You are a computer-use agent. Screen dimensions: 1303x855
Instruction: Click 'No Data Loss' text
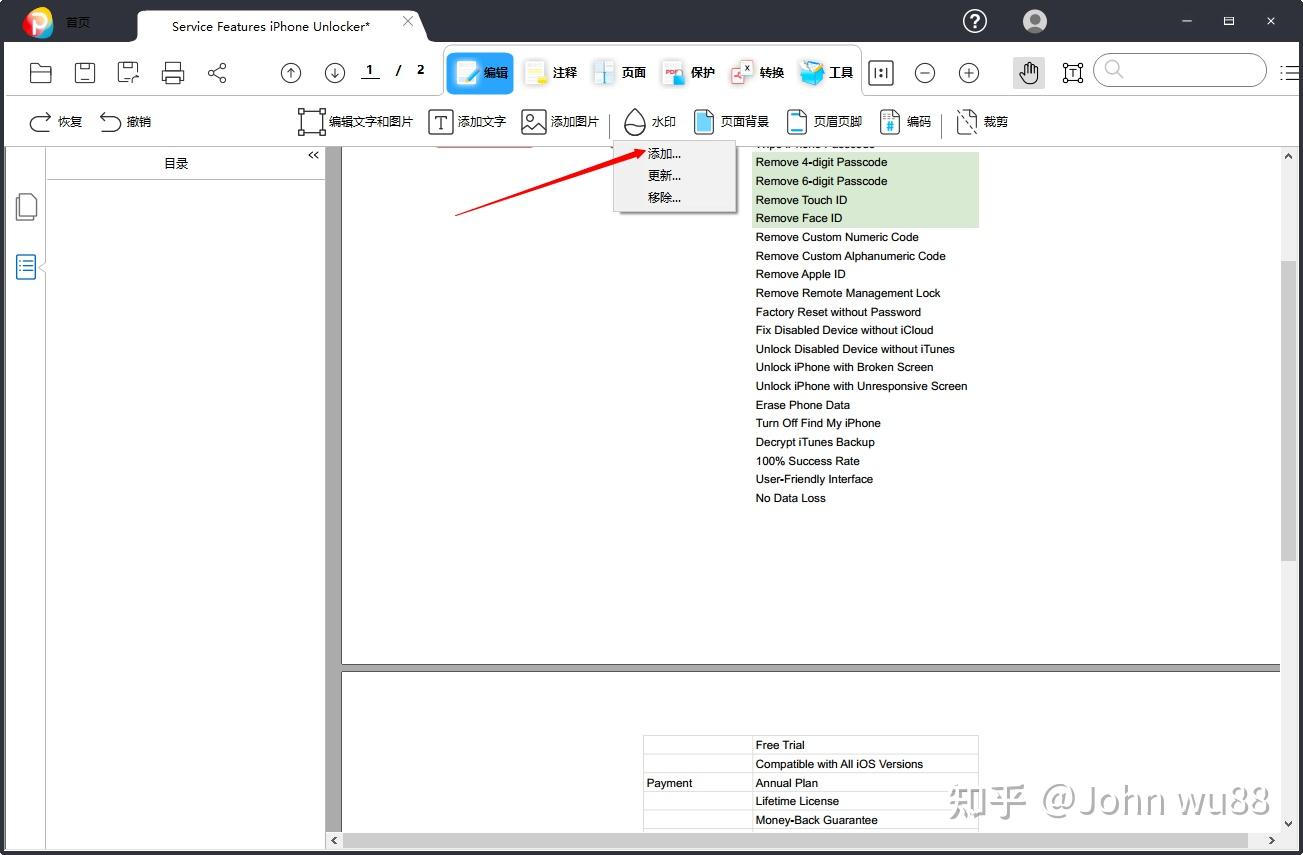click(x=790, y=498)
